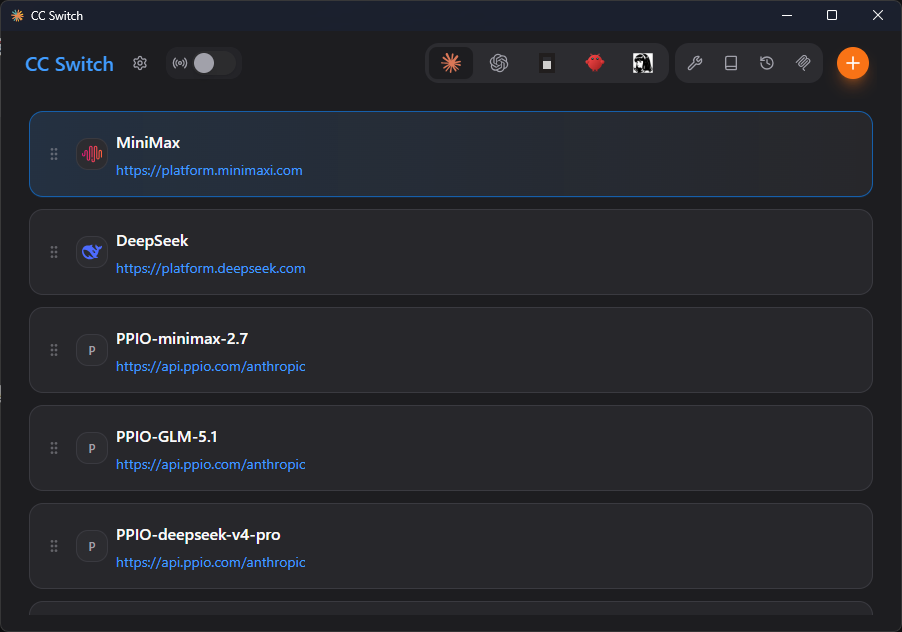Open the PPIO-deepseek-v4-pro api.ppio.com link
902x632 pixels.
211,562
